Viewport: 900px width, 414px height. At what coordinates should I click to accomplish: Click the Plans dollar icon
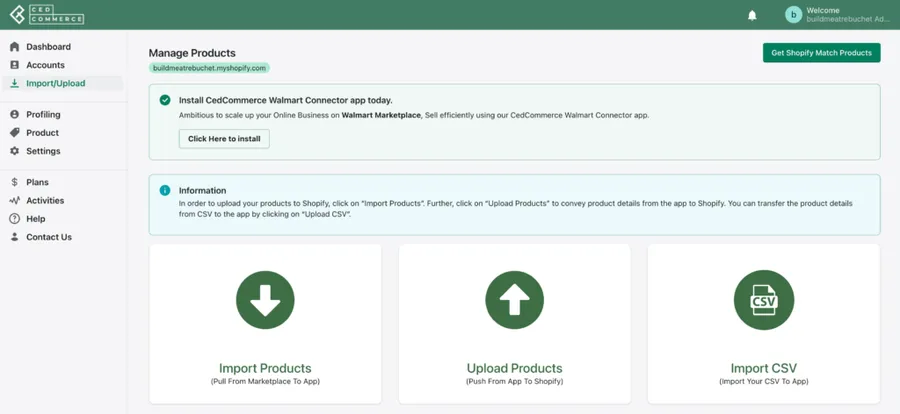coord(15,182)
